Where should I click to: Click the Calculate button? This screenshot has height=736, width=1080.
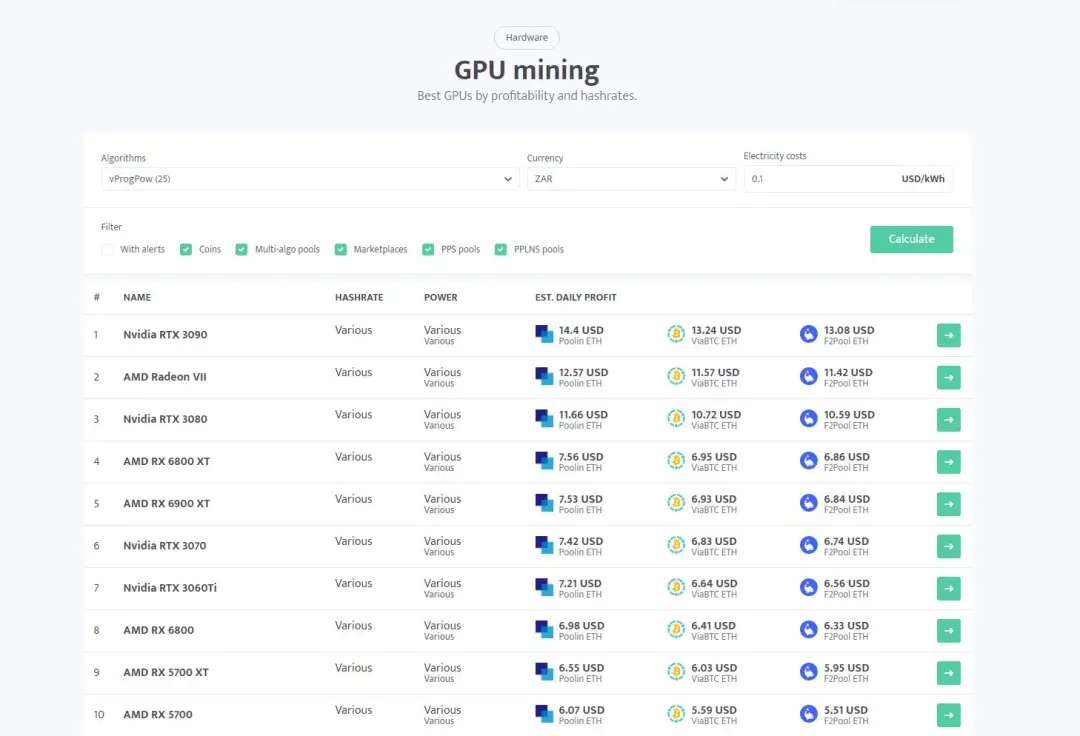click(x=911, y=239)
